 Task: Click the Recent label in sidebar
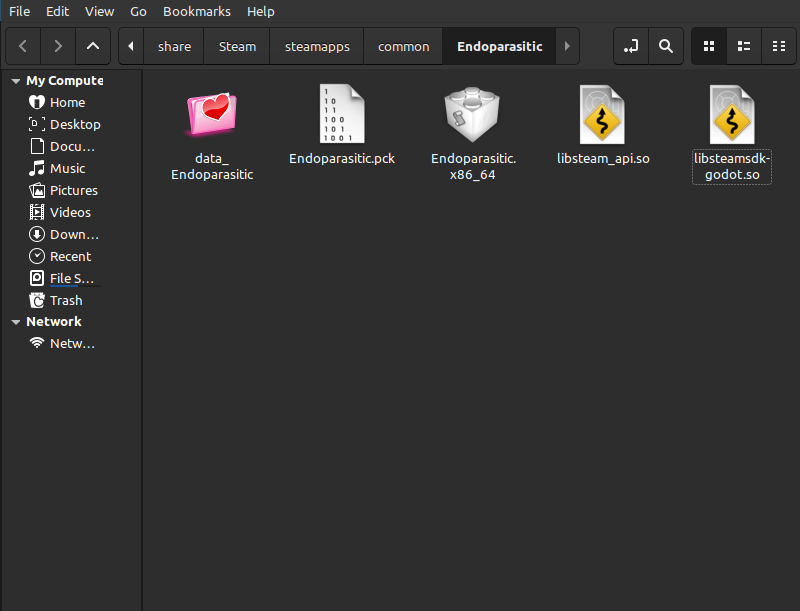pyautogui.click(x=70, y=257)
